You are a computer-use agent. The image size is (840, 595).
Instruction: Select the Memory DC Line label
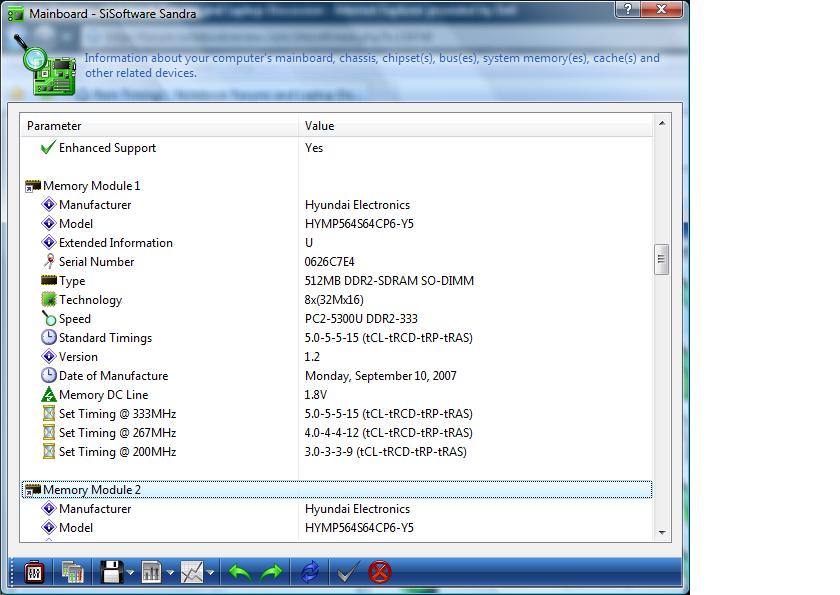103,395
